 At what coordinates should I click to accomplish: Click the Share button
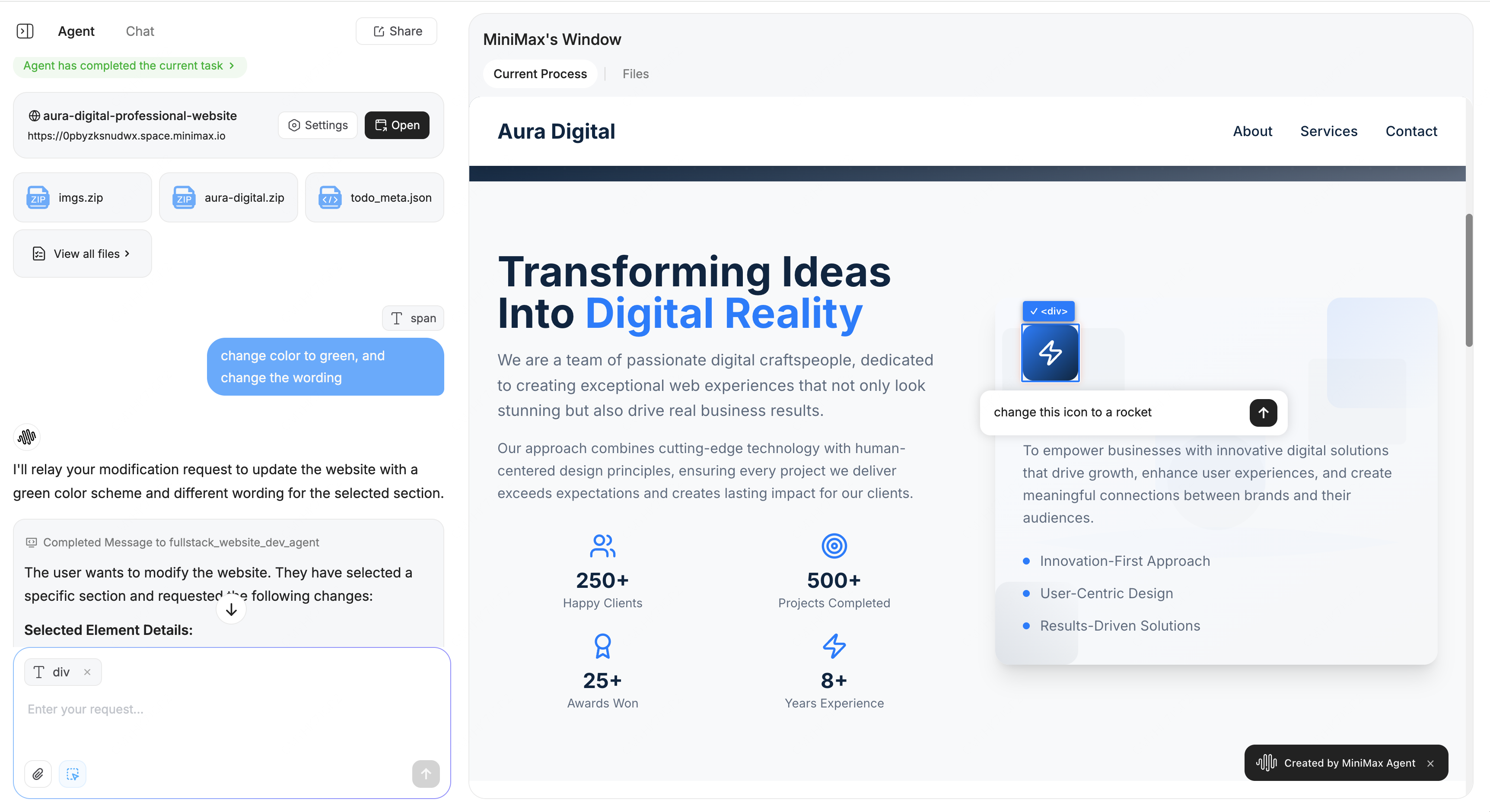(x=397, y=31)
